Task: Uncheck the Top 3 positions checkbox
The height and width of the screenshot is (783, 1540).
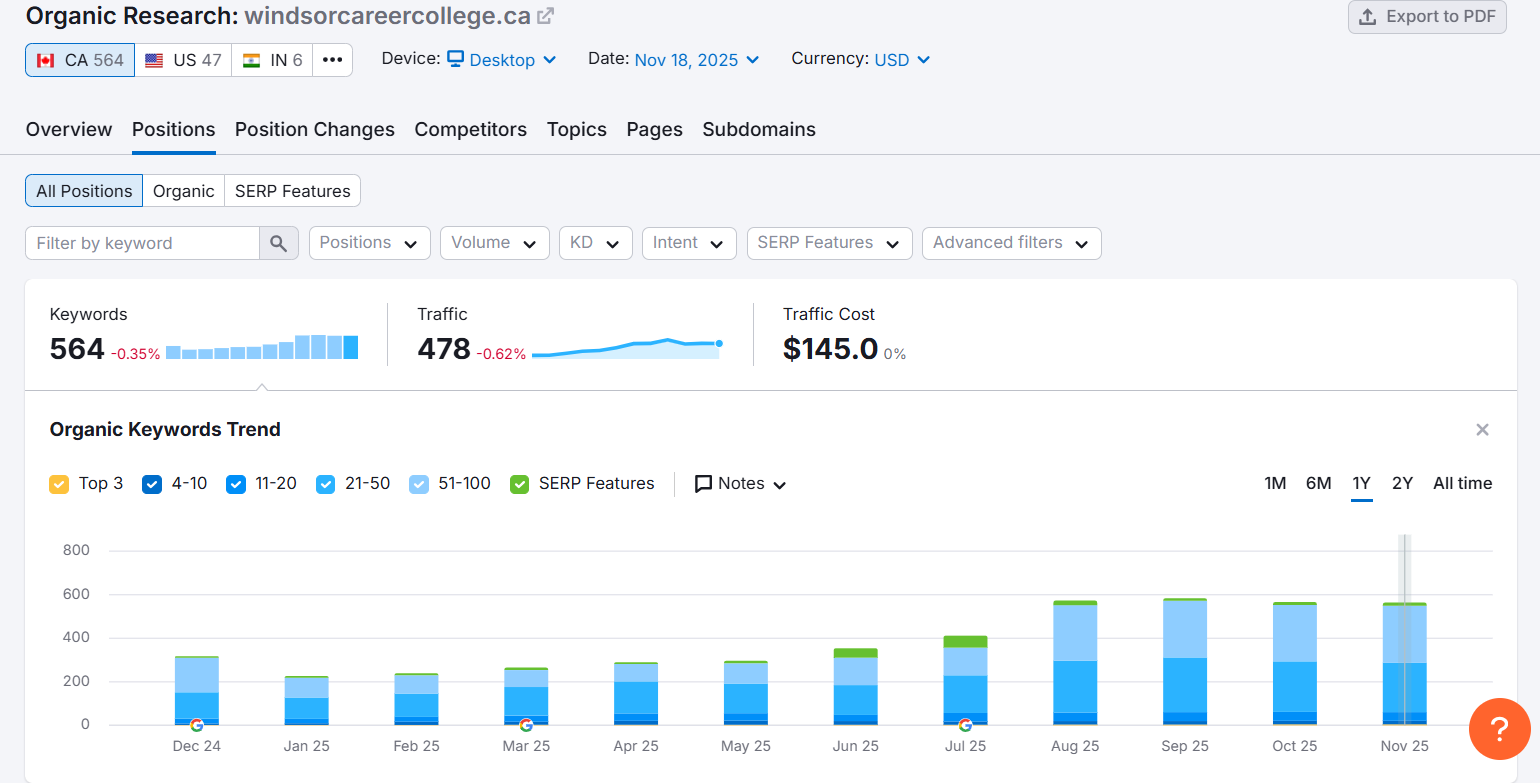Action: pyautogui.click(x=59, y=484)
